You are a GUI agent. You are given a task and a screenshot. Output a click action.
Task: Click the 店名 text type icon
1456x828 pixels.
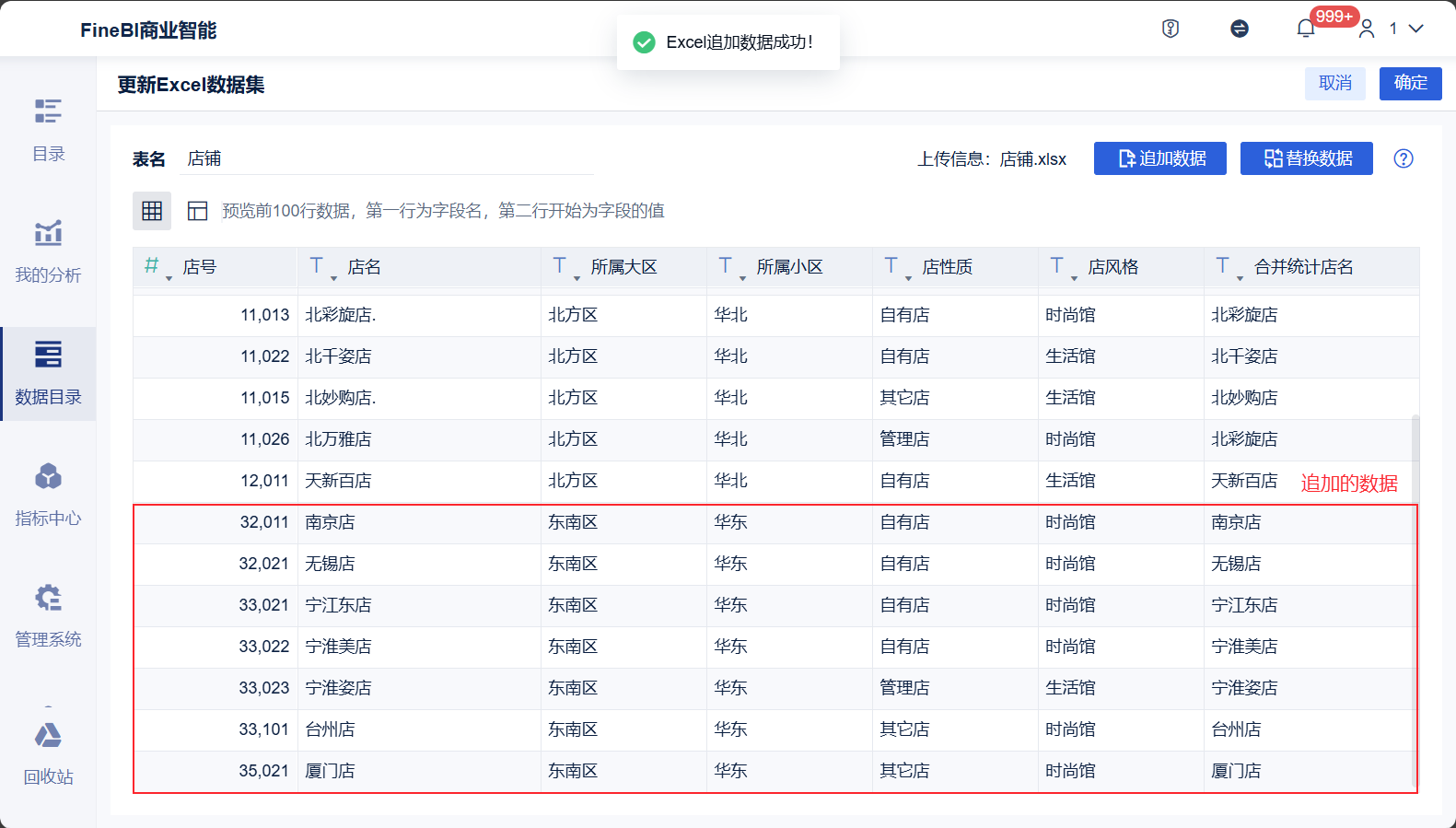point(317,265)
